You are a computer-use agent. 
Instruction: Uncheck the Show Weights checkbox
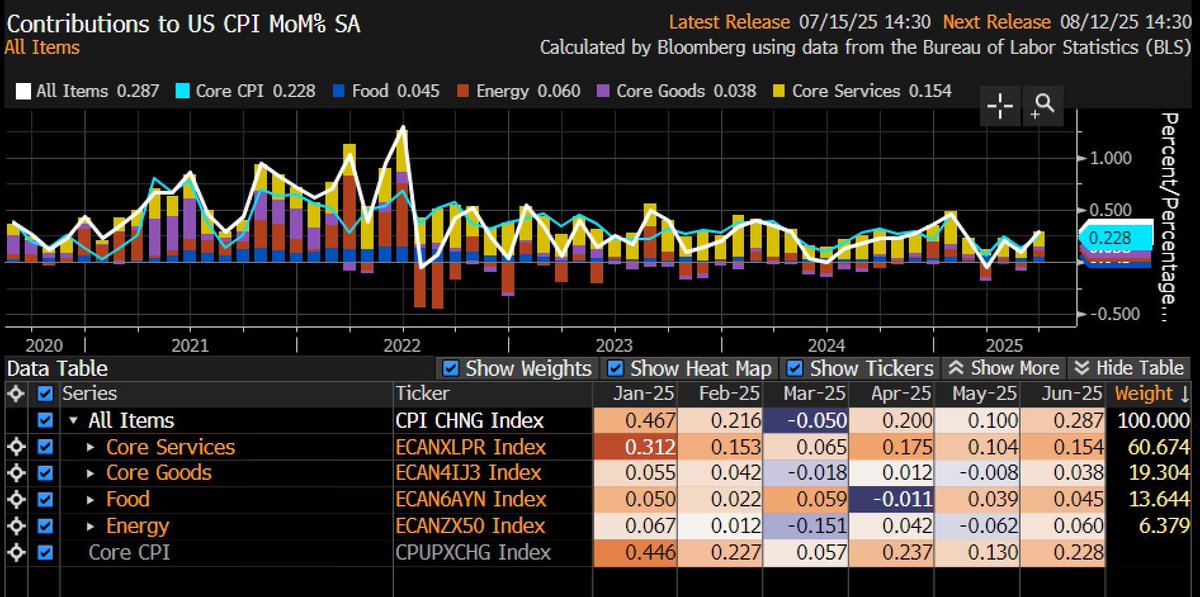pos(450,368)
